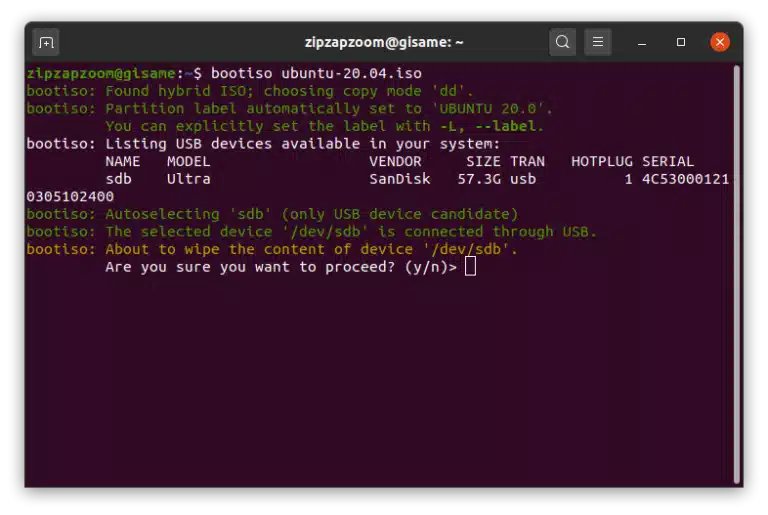The width and height of the screenshot is (768, 515).
Task: Select the sdb device name in table
Action: point(119,179)
